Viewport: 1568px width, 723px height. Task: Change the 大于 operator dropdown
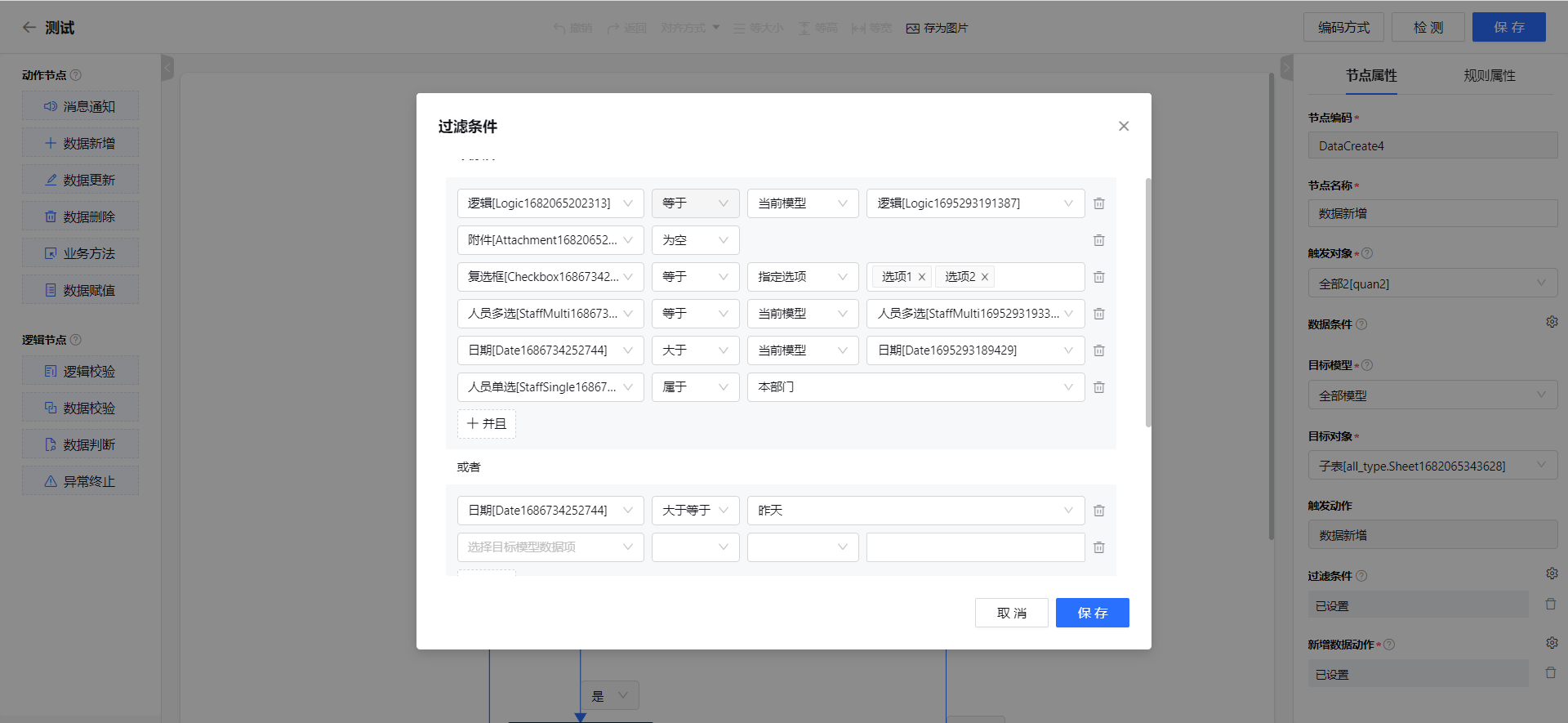click(x=696, y=350)
